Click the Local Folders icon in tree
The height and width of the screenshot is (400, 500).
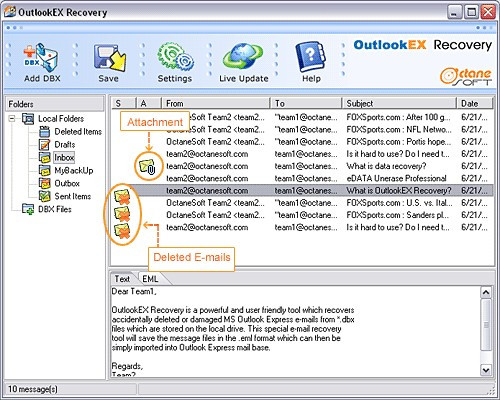pos(28,119)
